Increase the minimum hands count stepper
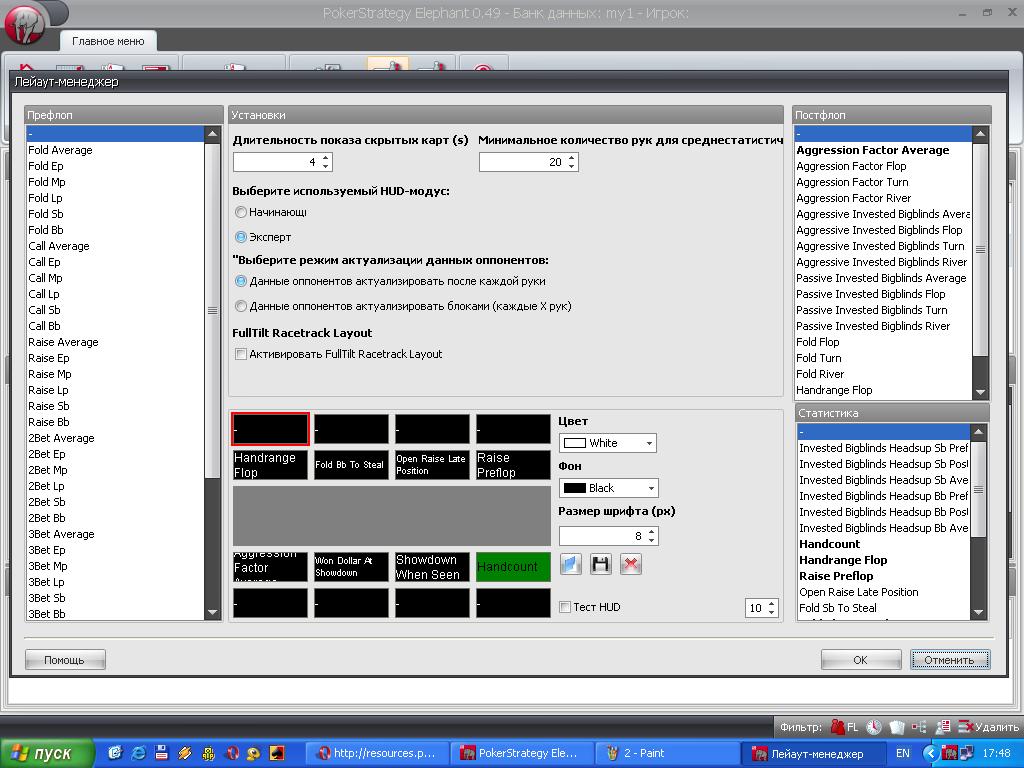The width and height of the screenshot is (1024, 768). (572, 157)
